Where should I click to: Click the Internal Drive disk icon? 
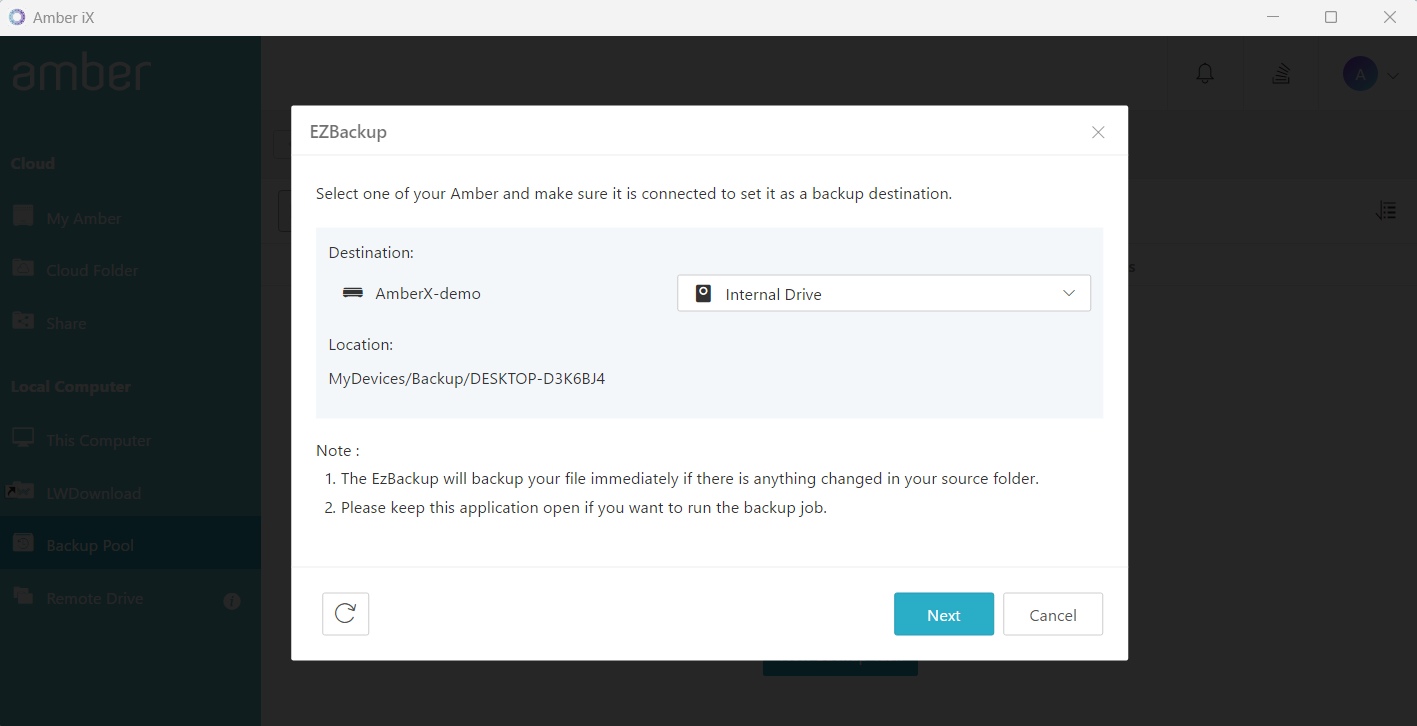coord(703,294)
